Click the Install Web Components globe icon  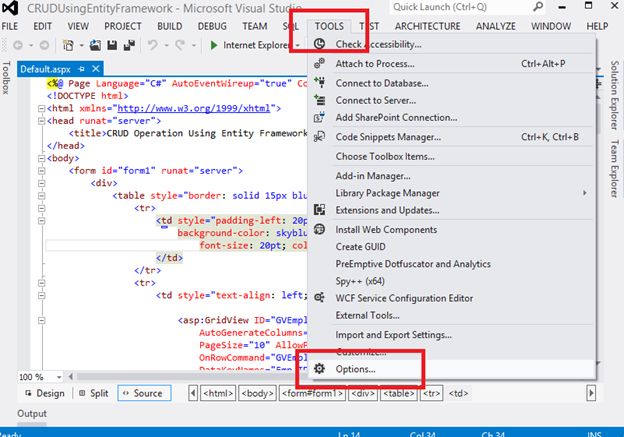(319, 229)
